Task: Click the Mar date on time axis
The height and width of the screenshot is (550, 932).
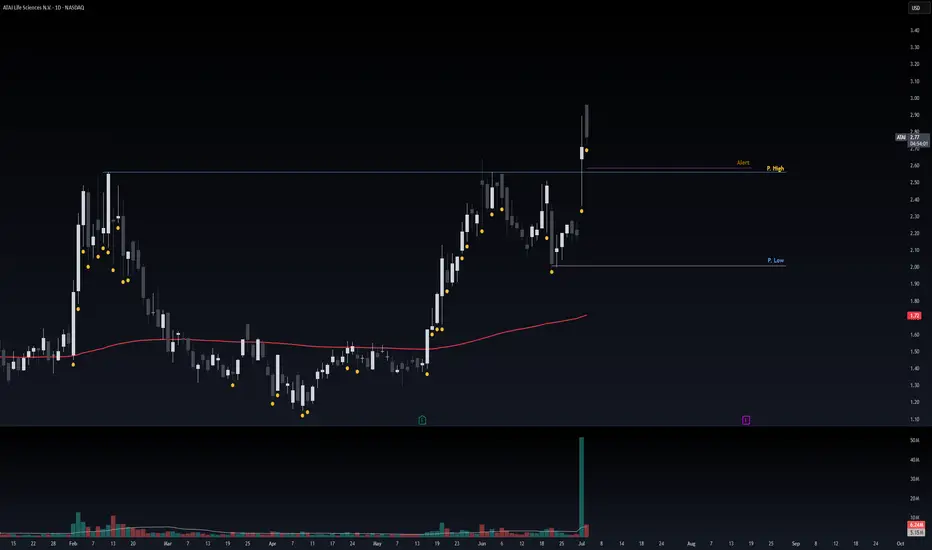Action: [x=168, y=543]
